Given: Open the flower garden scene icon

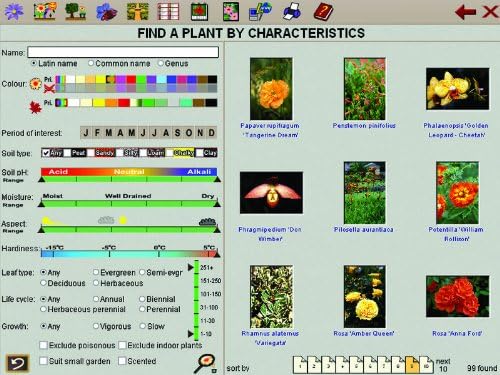Looking at the screenshot, I should point(45,11).
